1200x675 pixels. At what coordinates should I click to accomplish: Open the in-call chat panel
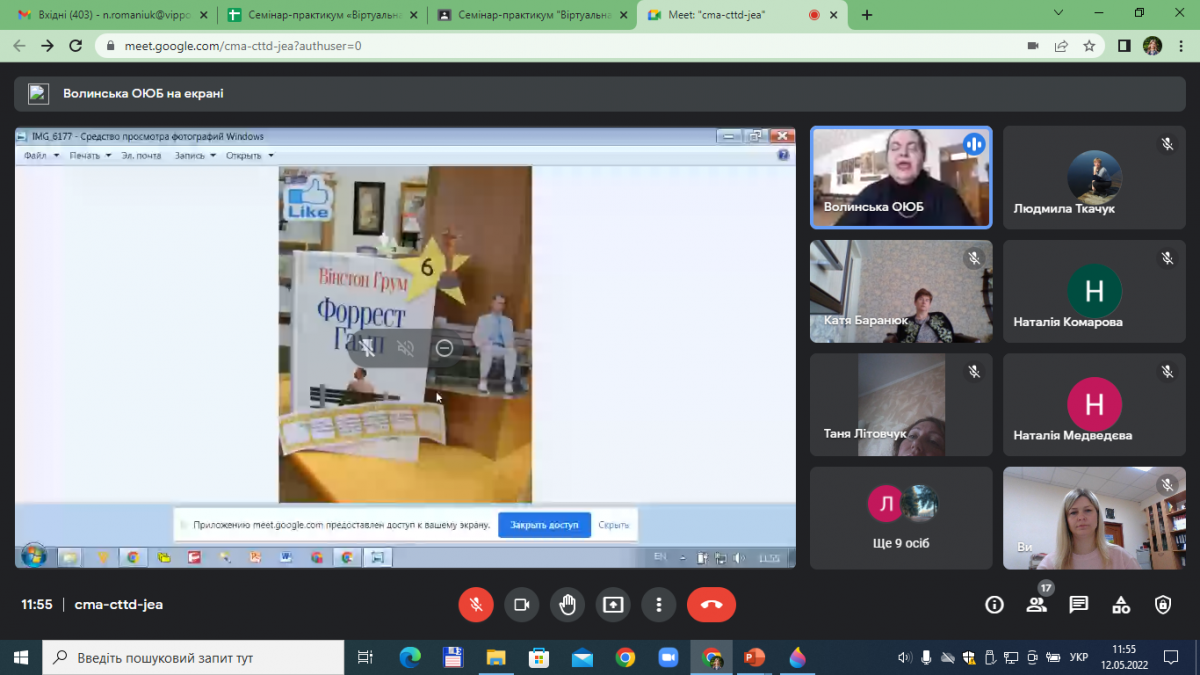point(1078,605)
